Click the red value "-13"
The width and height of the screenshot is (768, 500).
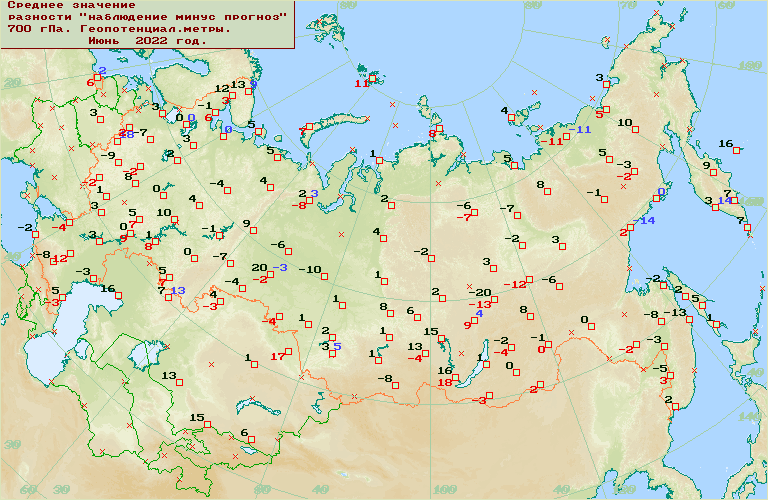[480, 305]
